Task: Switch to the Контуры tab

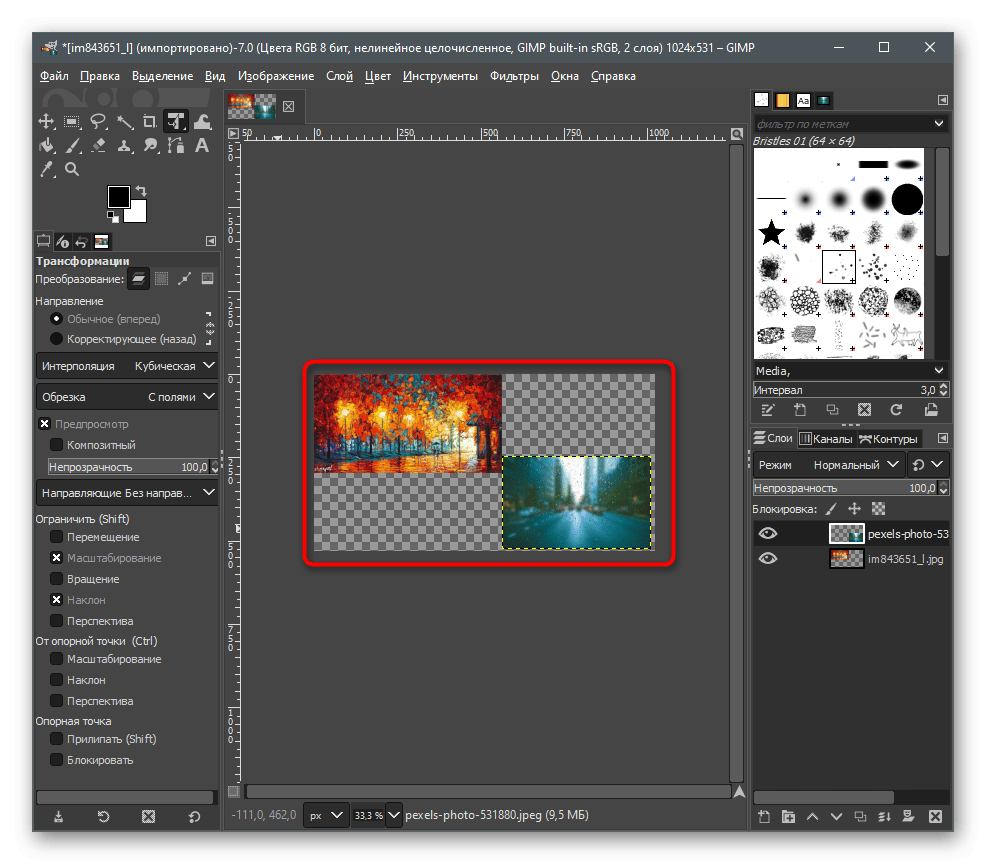Action: coord(889,438)
